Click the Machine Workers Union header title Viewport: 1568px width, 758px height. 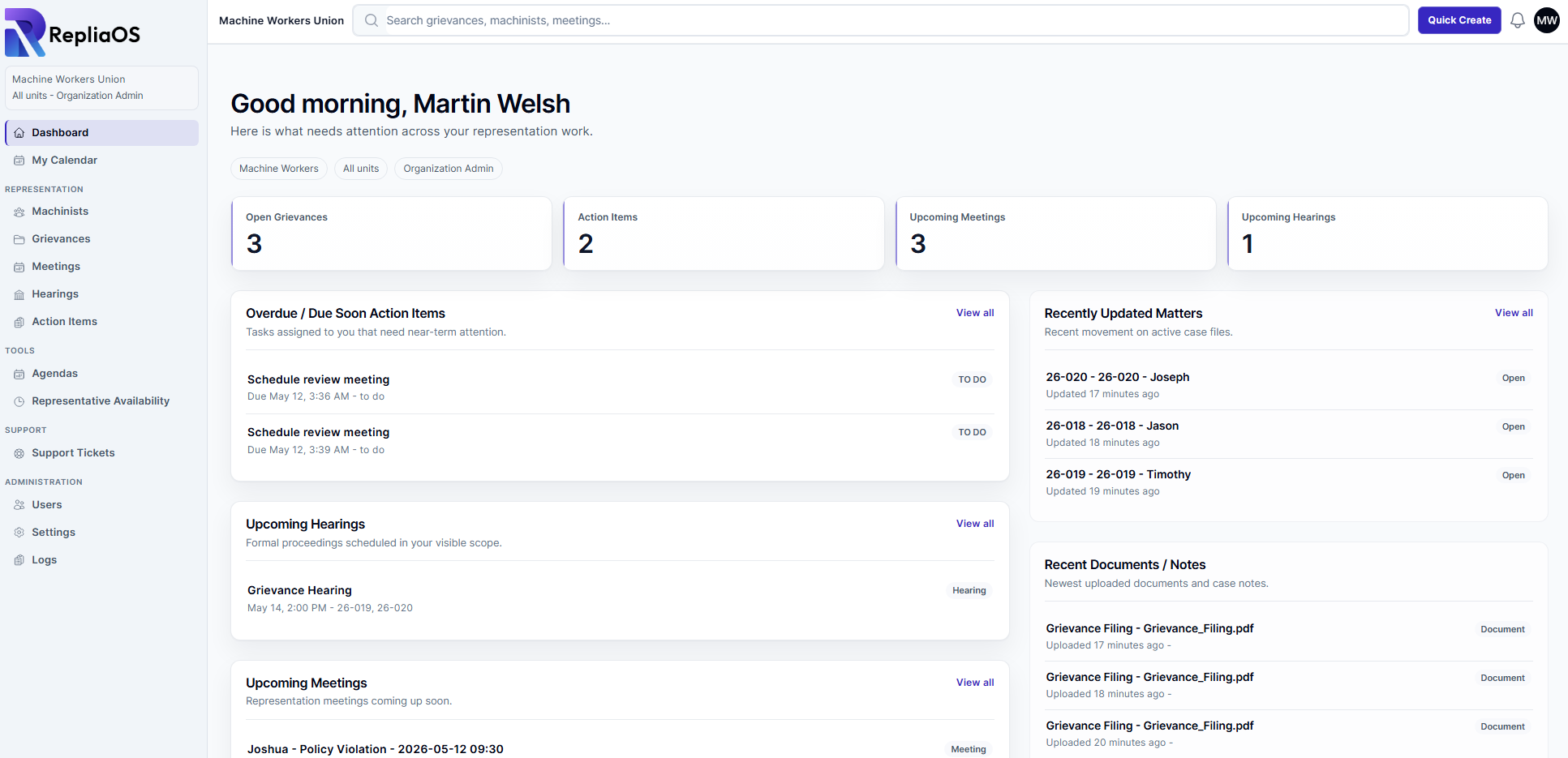281,20
